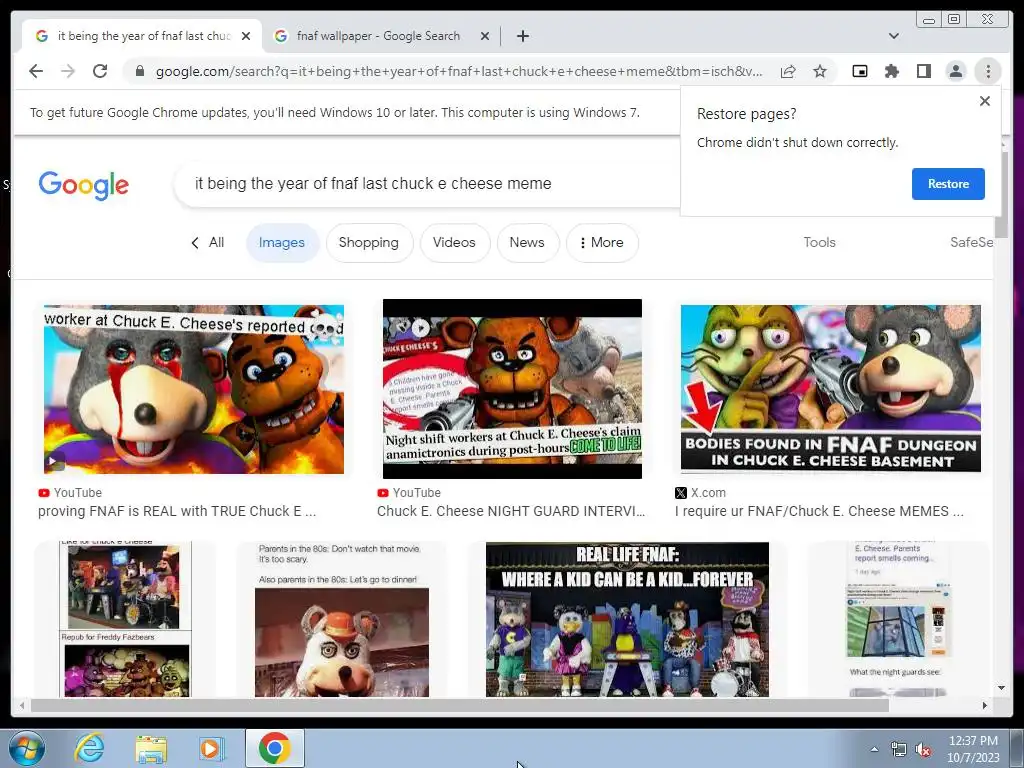Go back to All results

207,242
